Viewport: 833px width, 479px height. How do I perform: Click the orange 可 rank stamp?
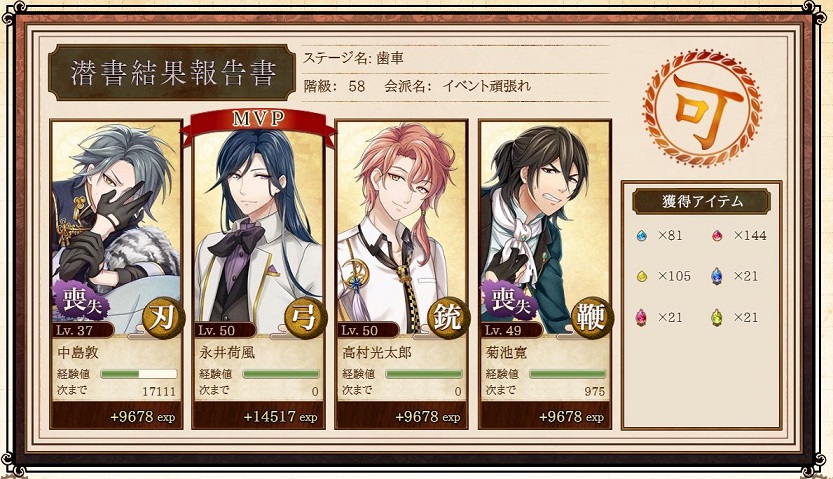pyautogui.click(x=702, y=108)
